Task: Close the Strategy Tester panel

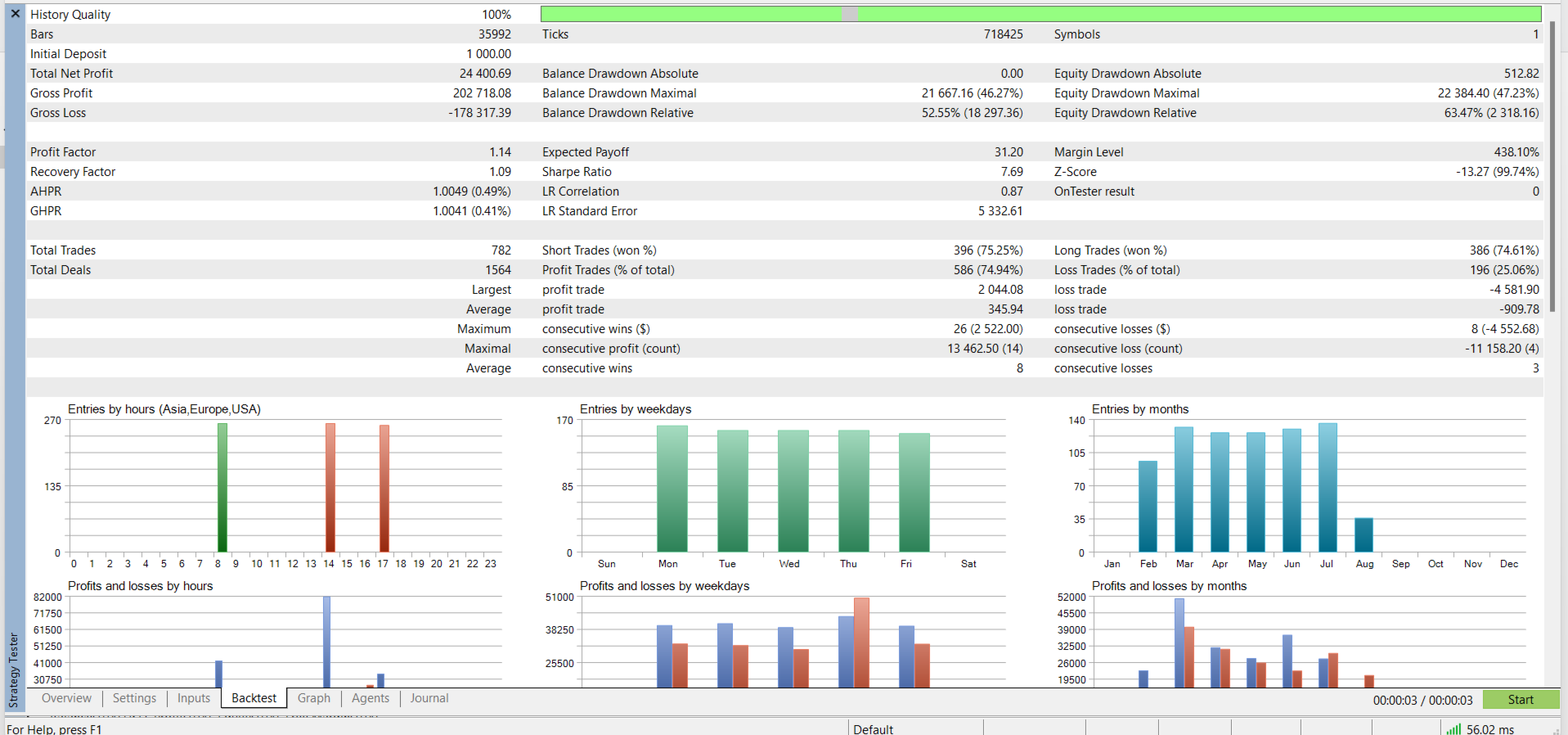Action: click(x=15, y=13)
